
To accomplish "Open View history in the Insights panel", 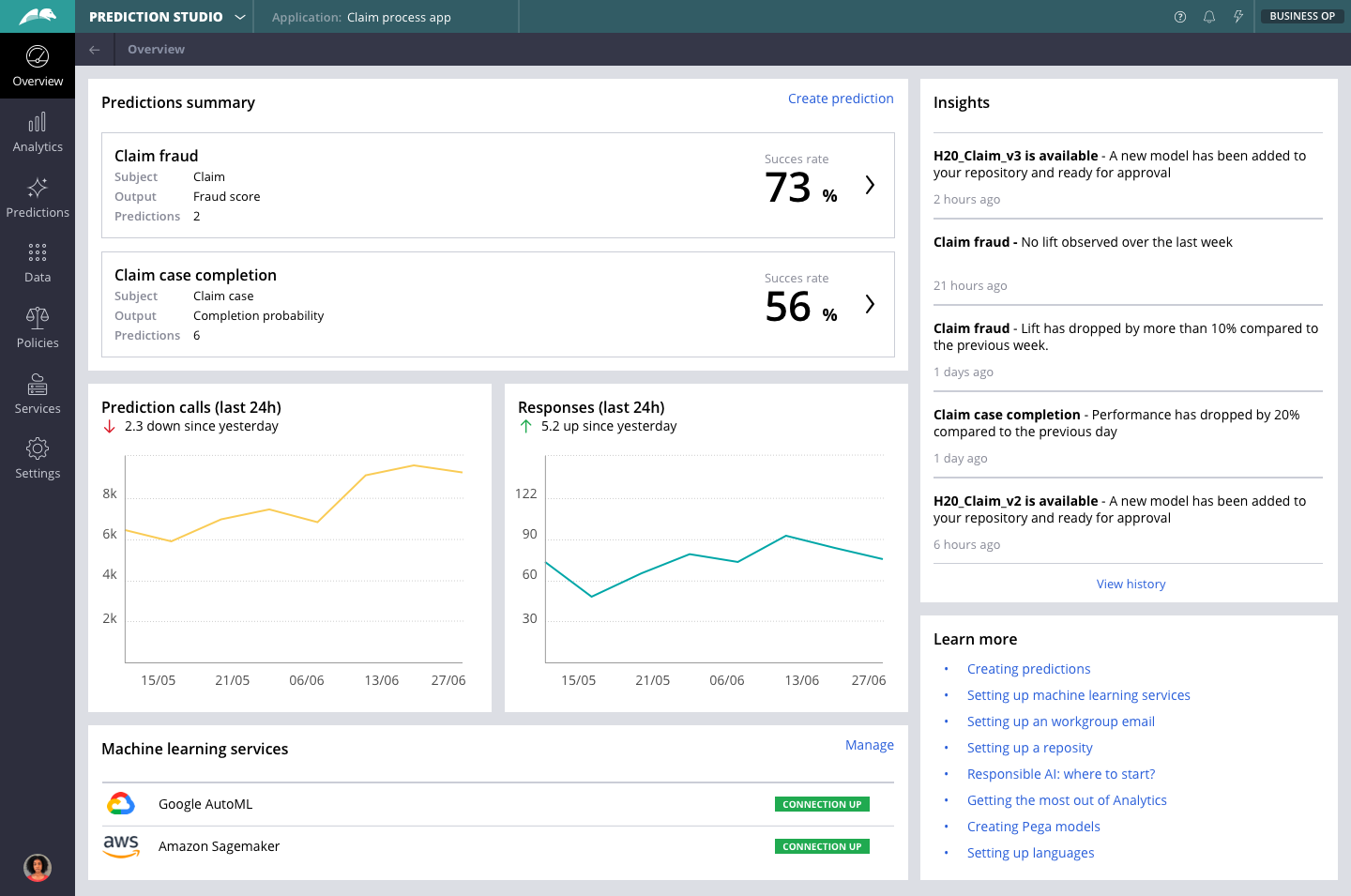I will click(x=1131, y=584).
